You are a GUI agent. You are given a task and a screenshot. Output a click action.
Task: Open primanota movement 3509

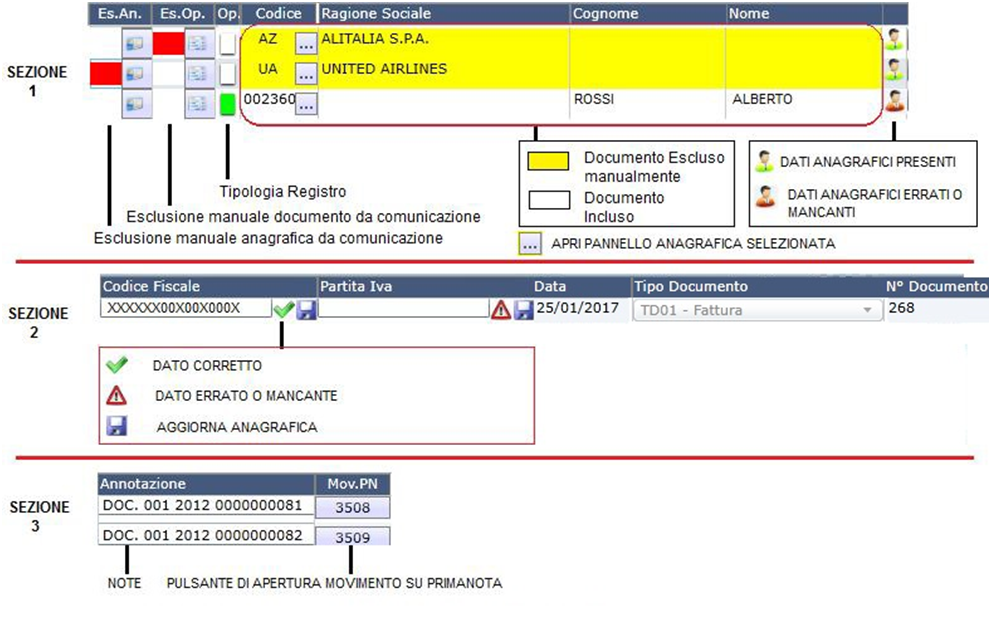point(352,537)
